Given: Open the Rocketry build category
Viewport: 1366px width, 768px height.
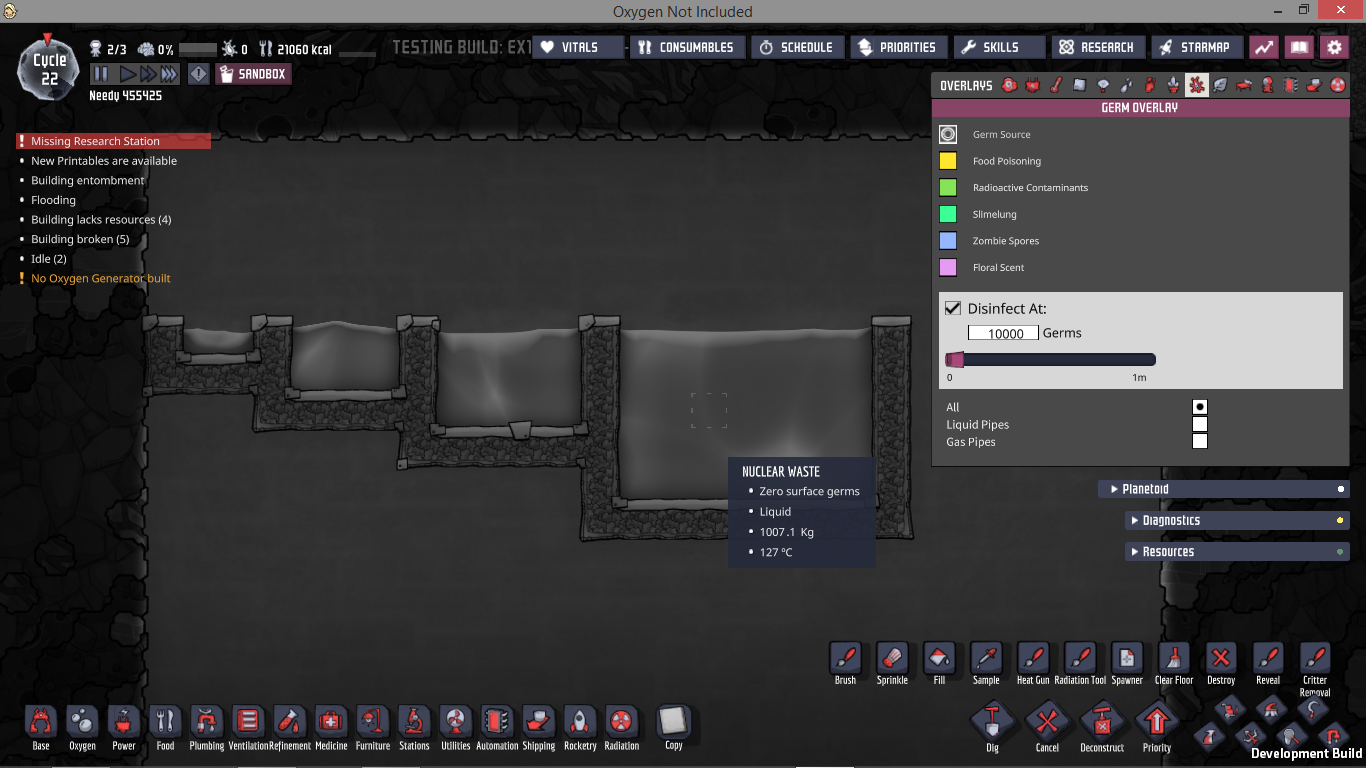Looking at the screenshot, I should pyautogui.click(x=580, y=722).
